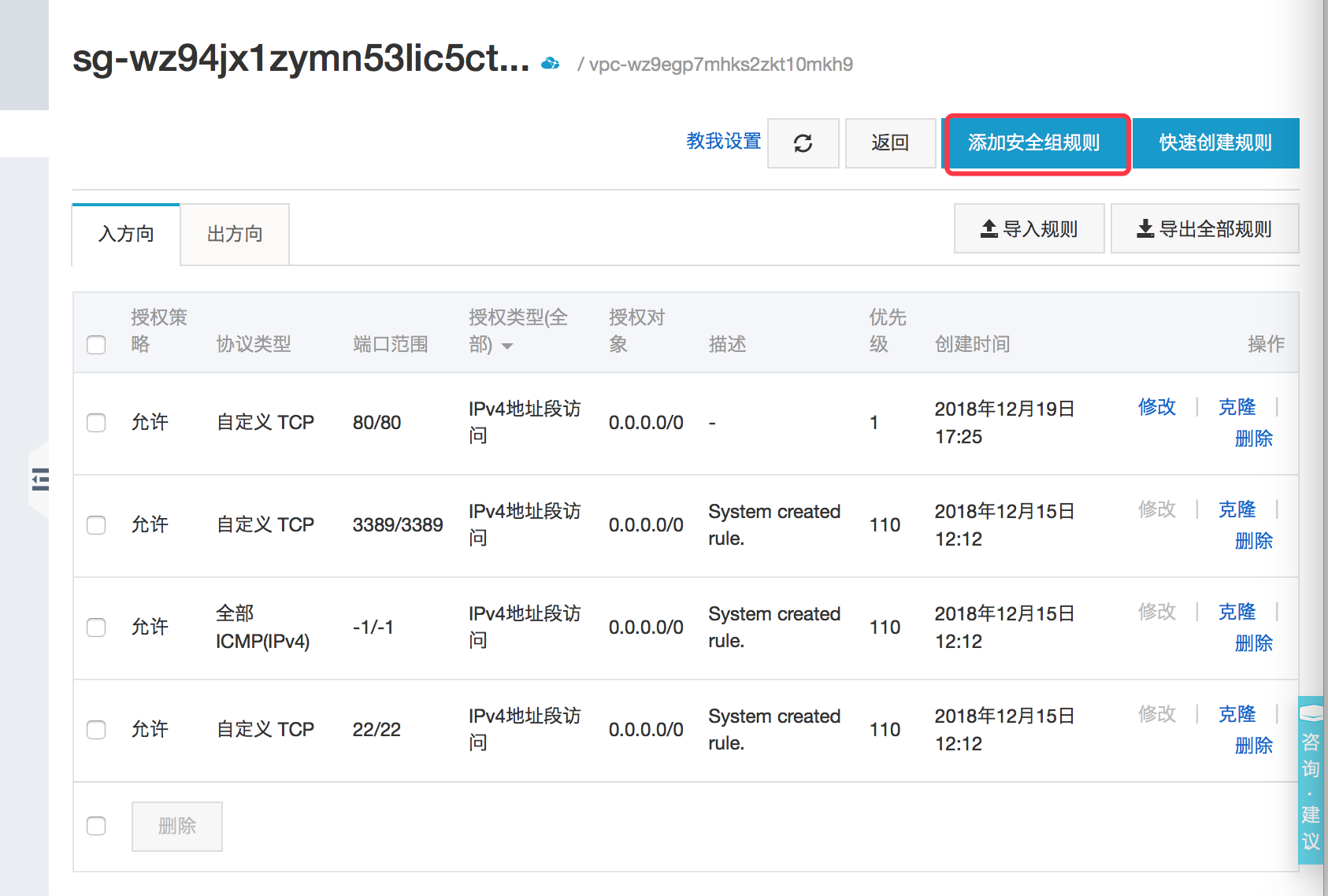The width and height of the screenshot is (1328, 896).
Task: Check the ICMP(IPv4) rule row checkbox
Action: [x=96, y=628]
